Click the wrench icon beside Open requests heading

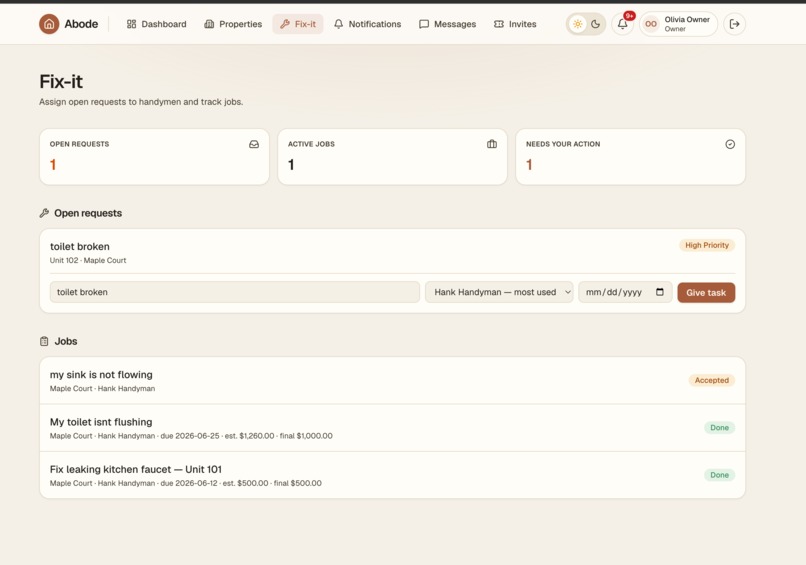click(44, 213)
